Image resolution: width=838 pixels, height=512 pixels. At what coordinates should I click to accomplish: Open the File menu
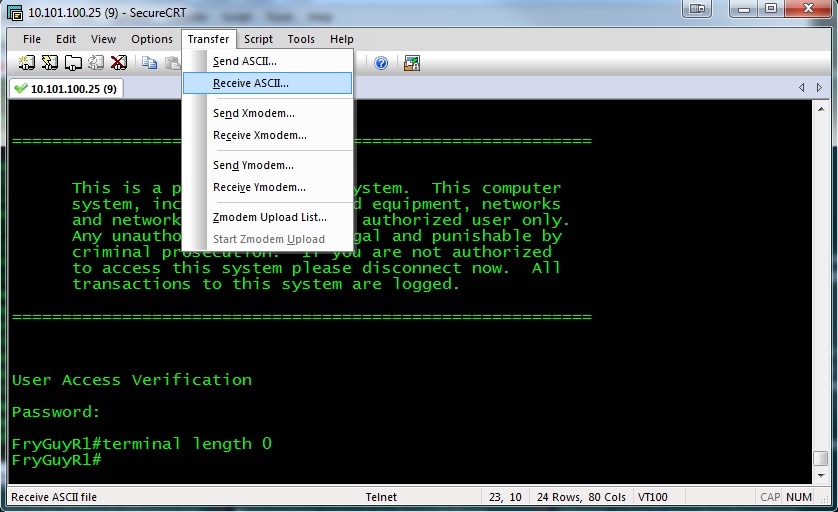click(32, 39)
